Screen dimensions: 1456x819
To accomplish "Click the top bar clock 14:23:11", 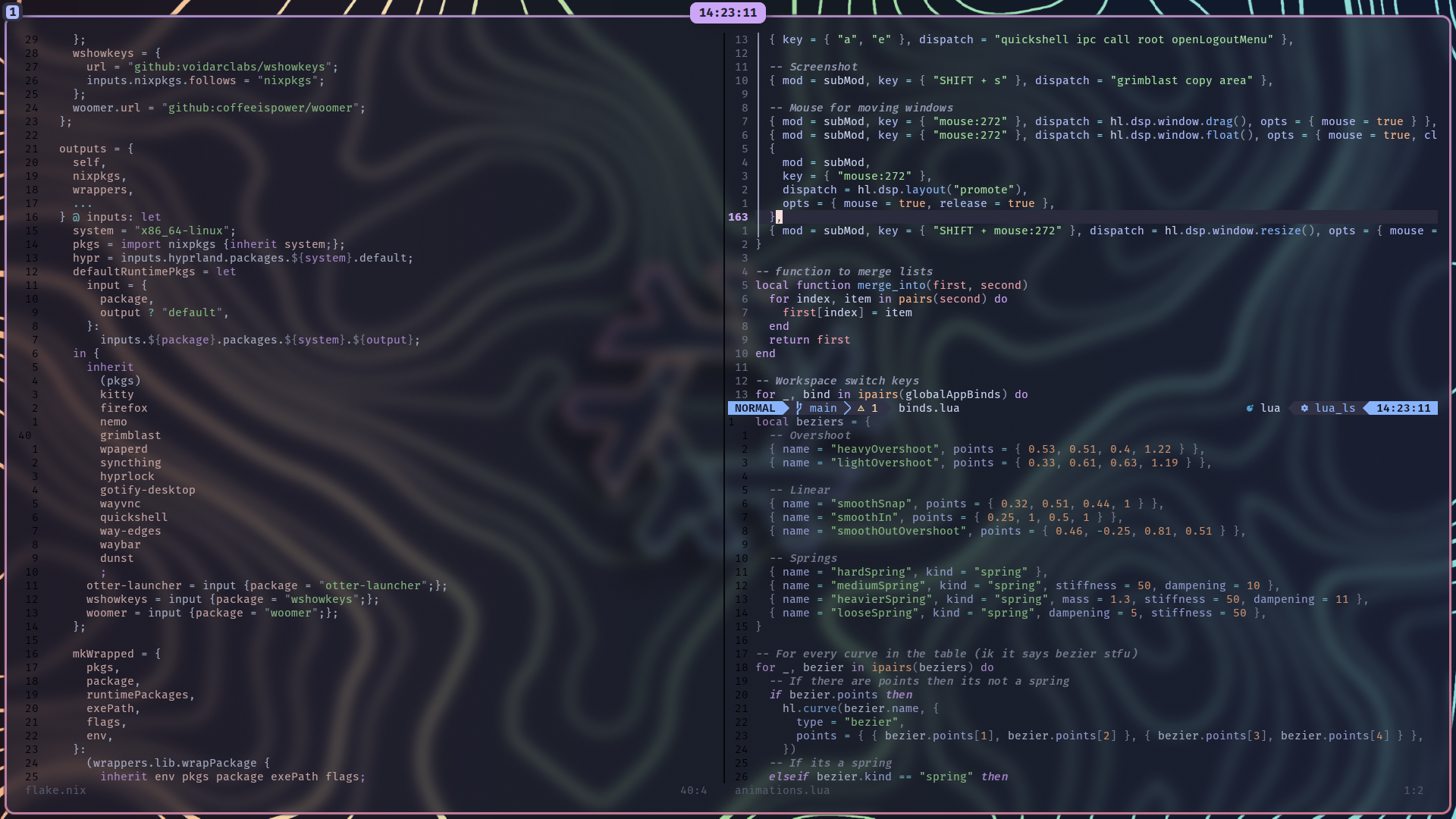I will click(x=728, y=13).
